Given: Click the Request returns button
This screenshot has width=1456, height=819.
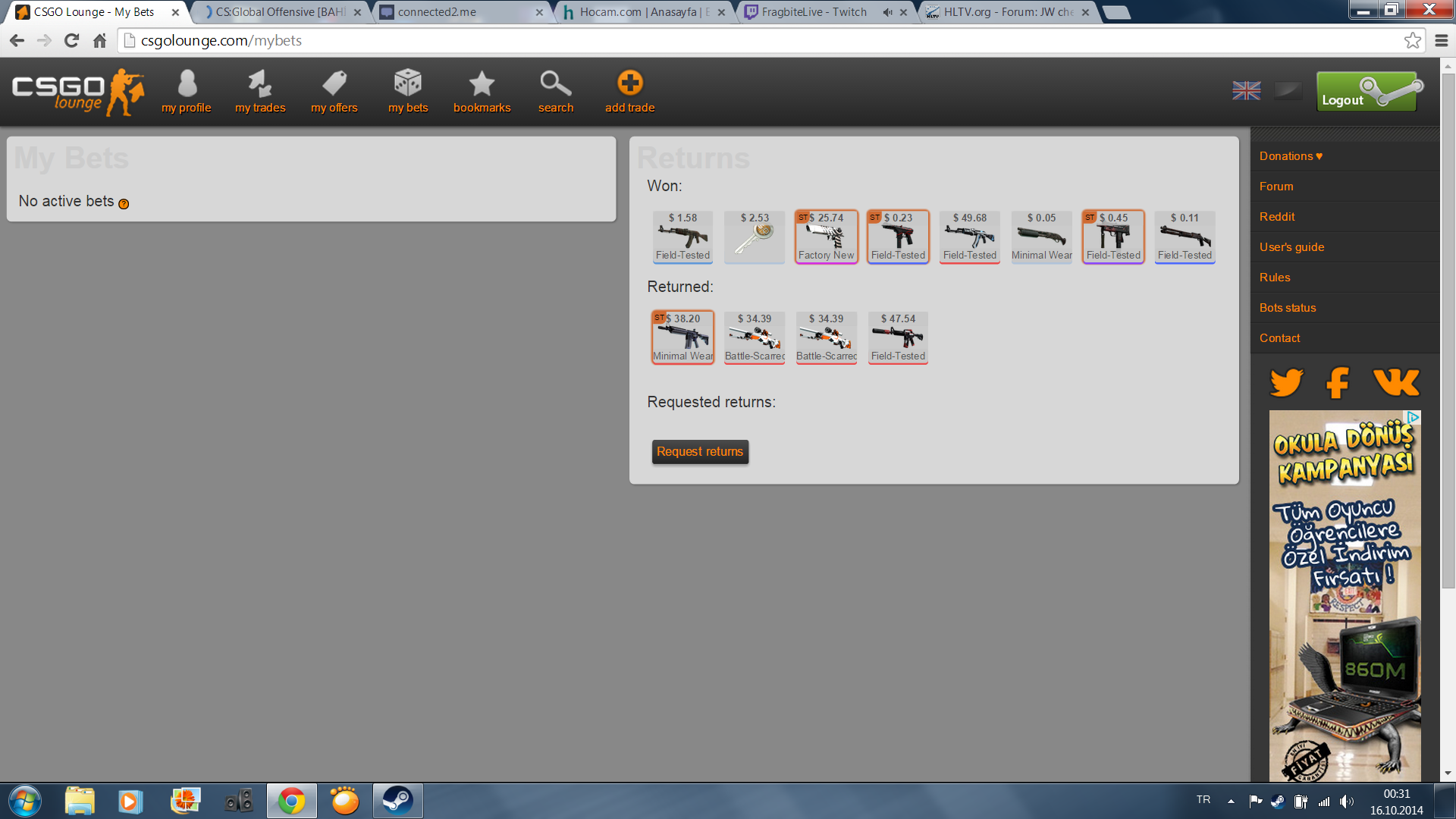Looking at the screenshot, I should (x=700, y=452).
